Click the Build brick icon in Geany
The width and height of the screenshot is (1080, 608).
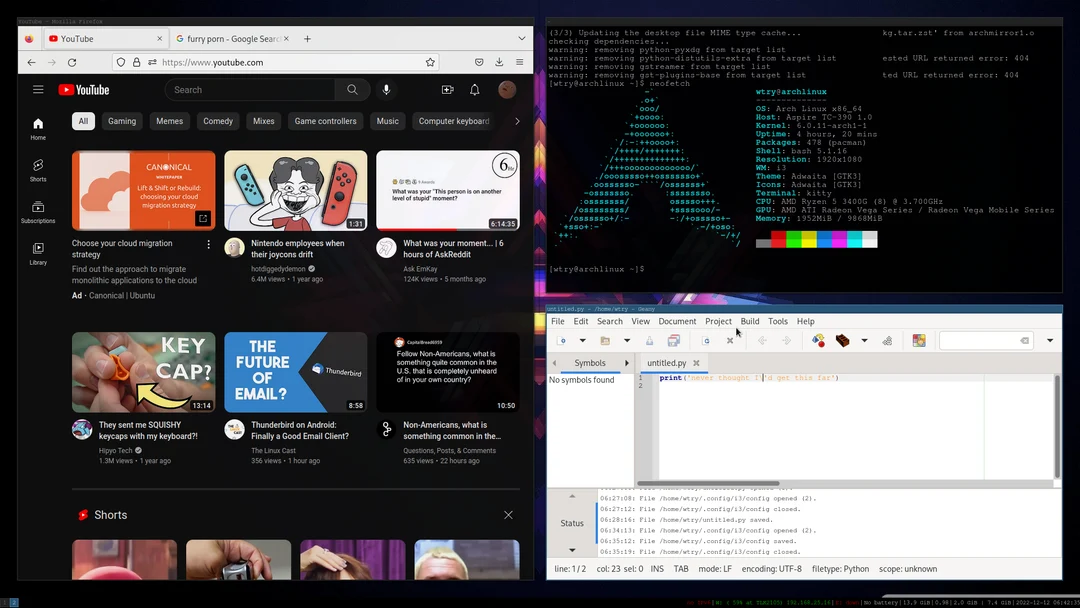pyautogui.click(x=842, y=340)
